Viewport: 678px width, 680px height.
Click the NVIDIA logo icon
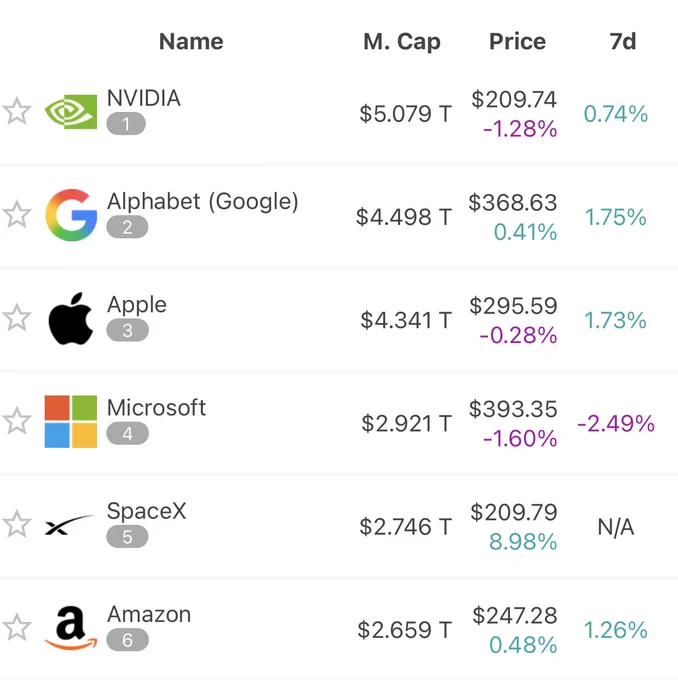[71, 111]
